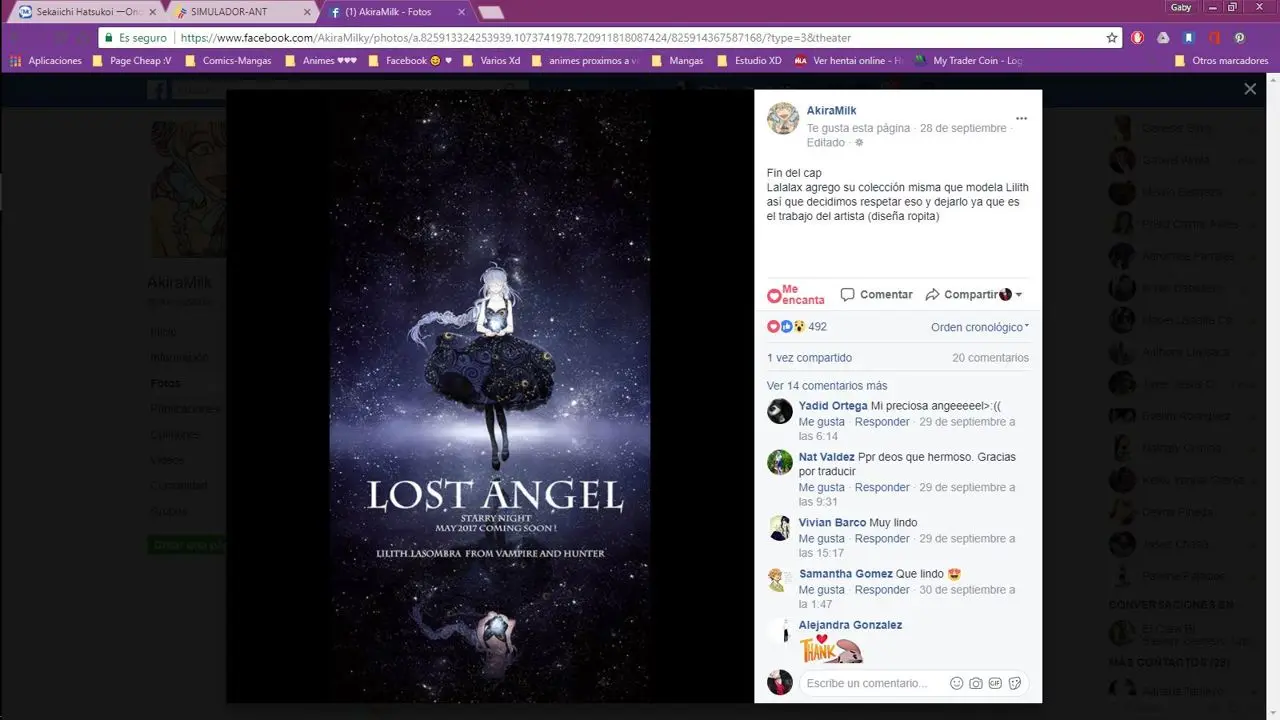Viewport: 1280px width, 720px height.
Task: Click the public audience gear icon
Action: [x=859, y=143]
